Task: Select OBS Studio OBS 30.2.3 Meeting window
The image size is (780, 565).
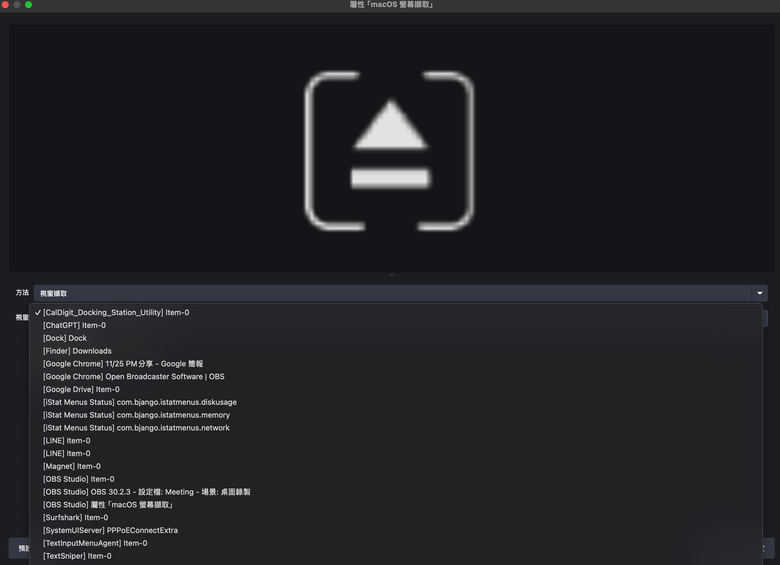Action: [x=395, y=492]
